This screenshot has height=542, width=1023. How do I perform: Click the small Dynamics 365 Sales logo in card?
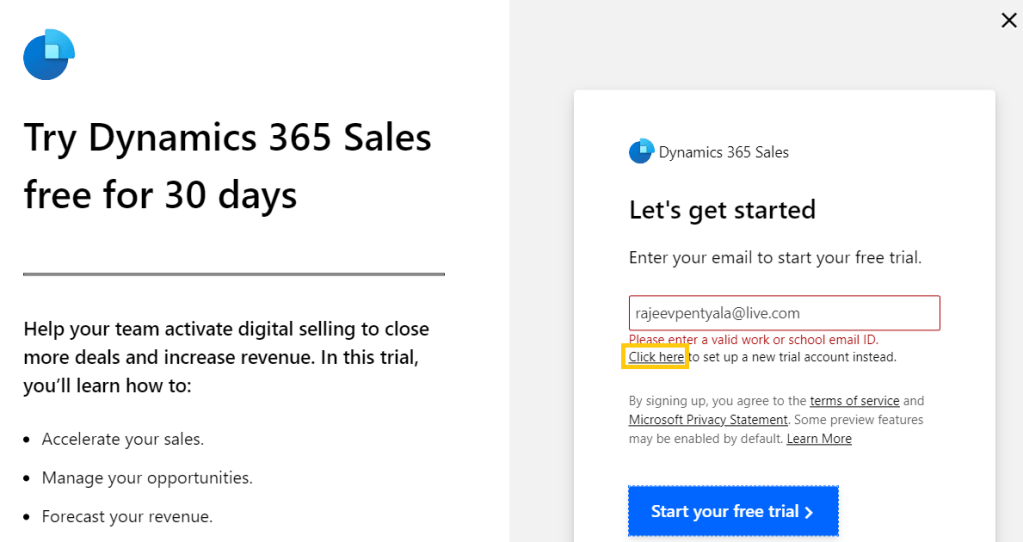click(641, 151)
